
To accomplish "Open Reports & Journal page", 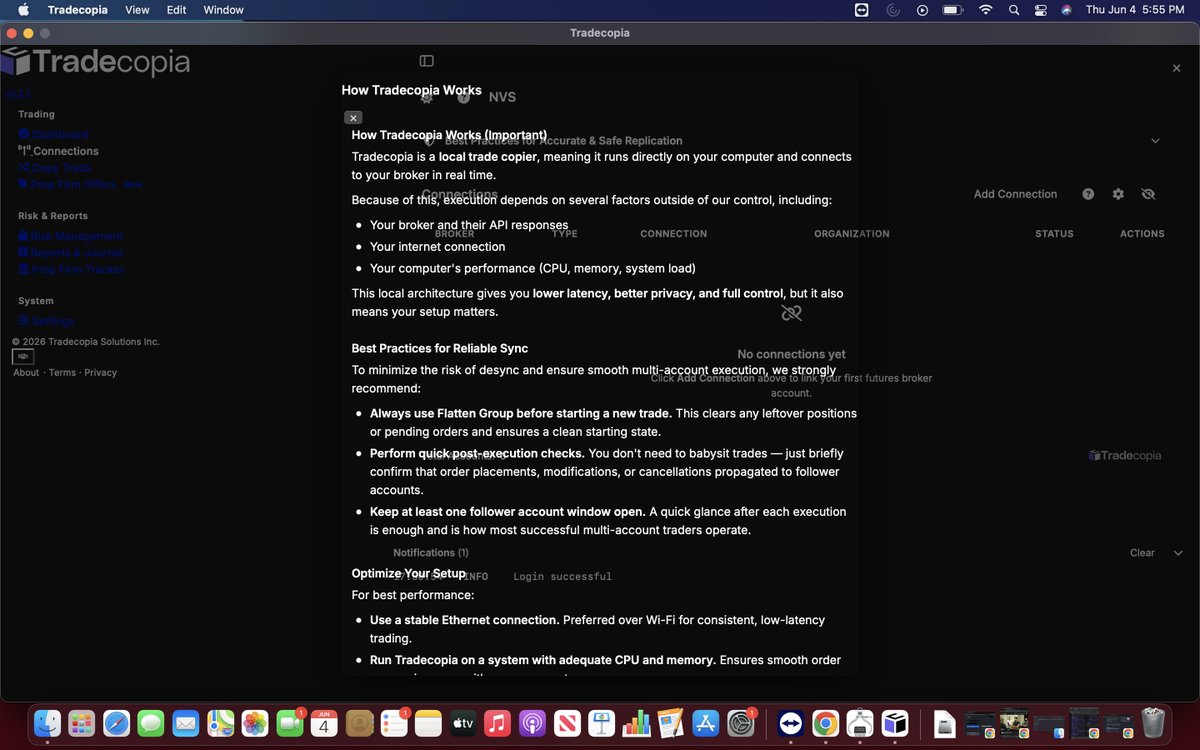I will [x=70, y=253].
